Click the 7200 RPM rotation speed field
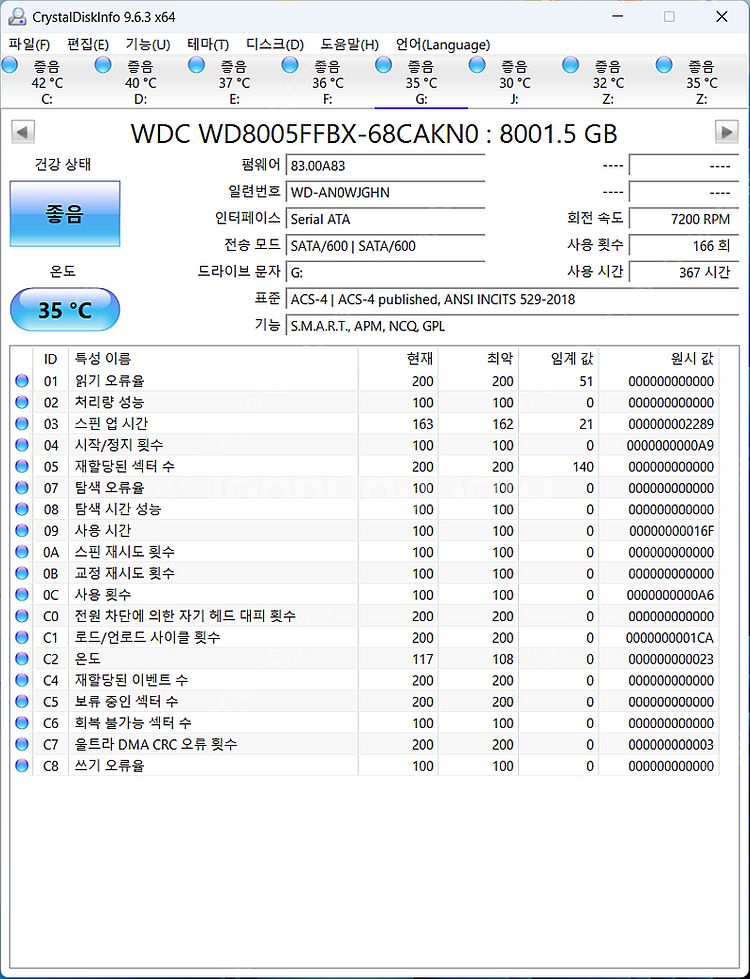The image size is (750, 979). tap(684, 219)
